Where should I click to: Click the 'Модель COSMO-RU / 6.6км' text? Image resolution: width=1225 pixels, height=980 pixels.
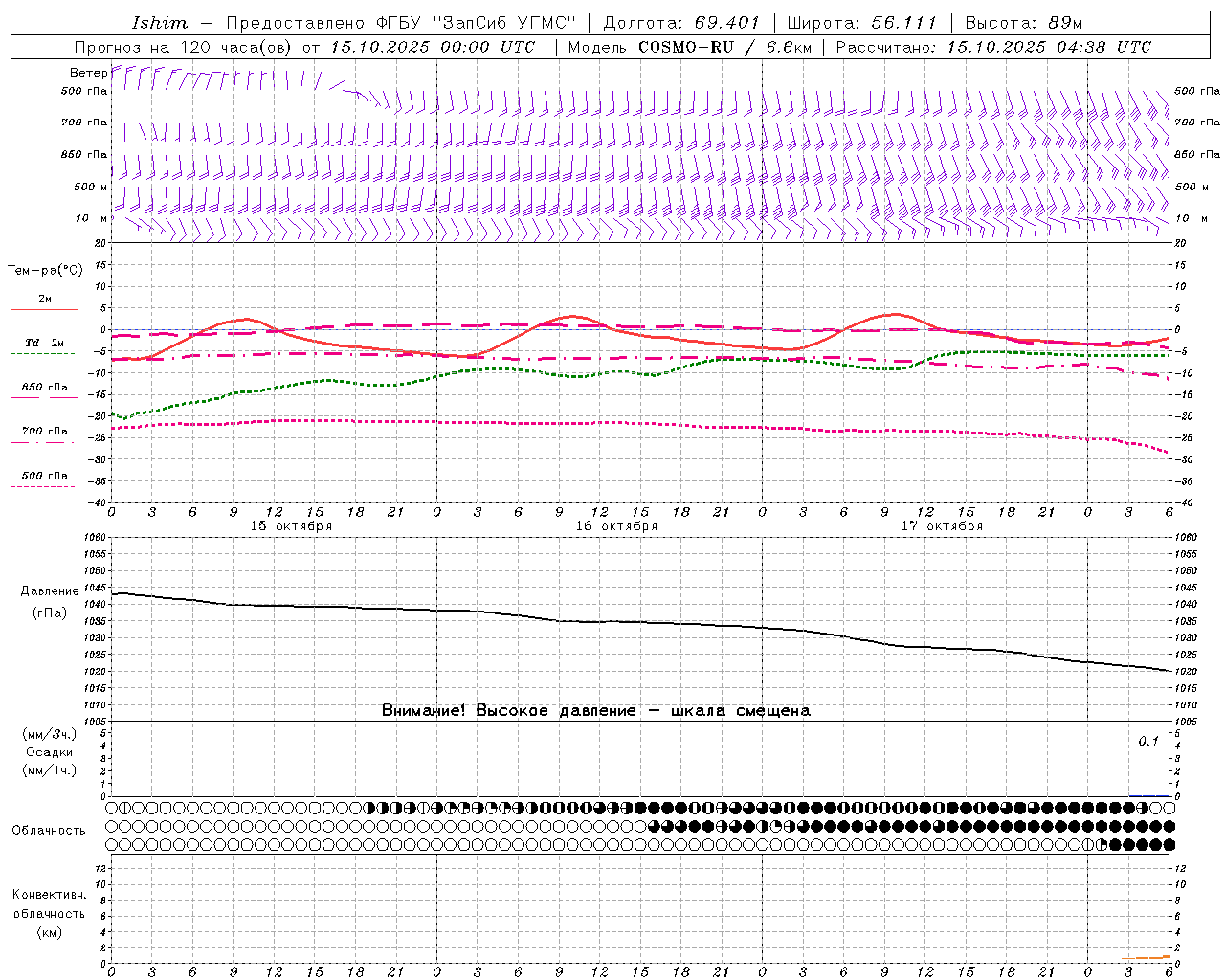pyautogui.click(x=689, y=47)
